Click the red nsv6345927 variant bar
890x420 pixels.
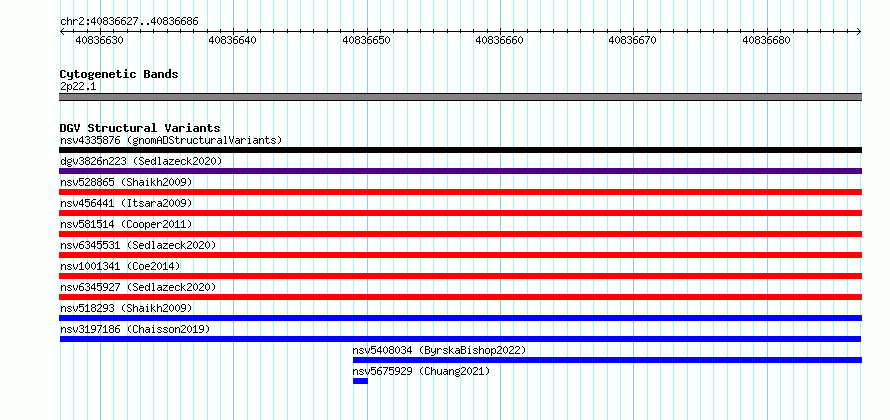[x=460, y=297]
